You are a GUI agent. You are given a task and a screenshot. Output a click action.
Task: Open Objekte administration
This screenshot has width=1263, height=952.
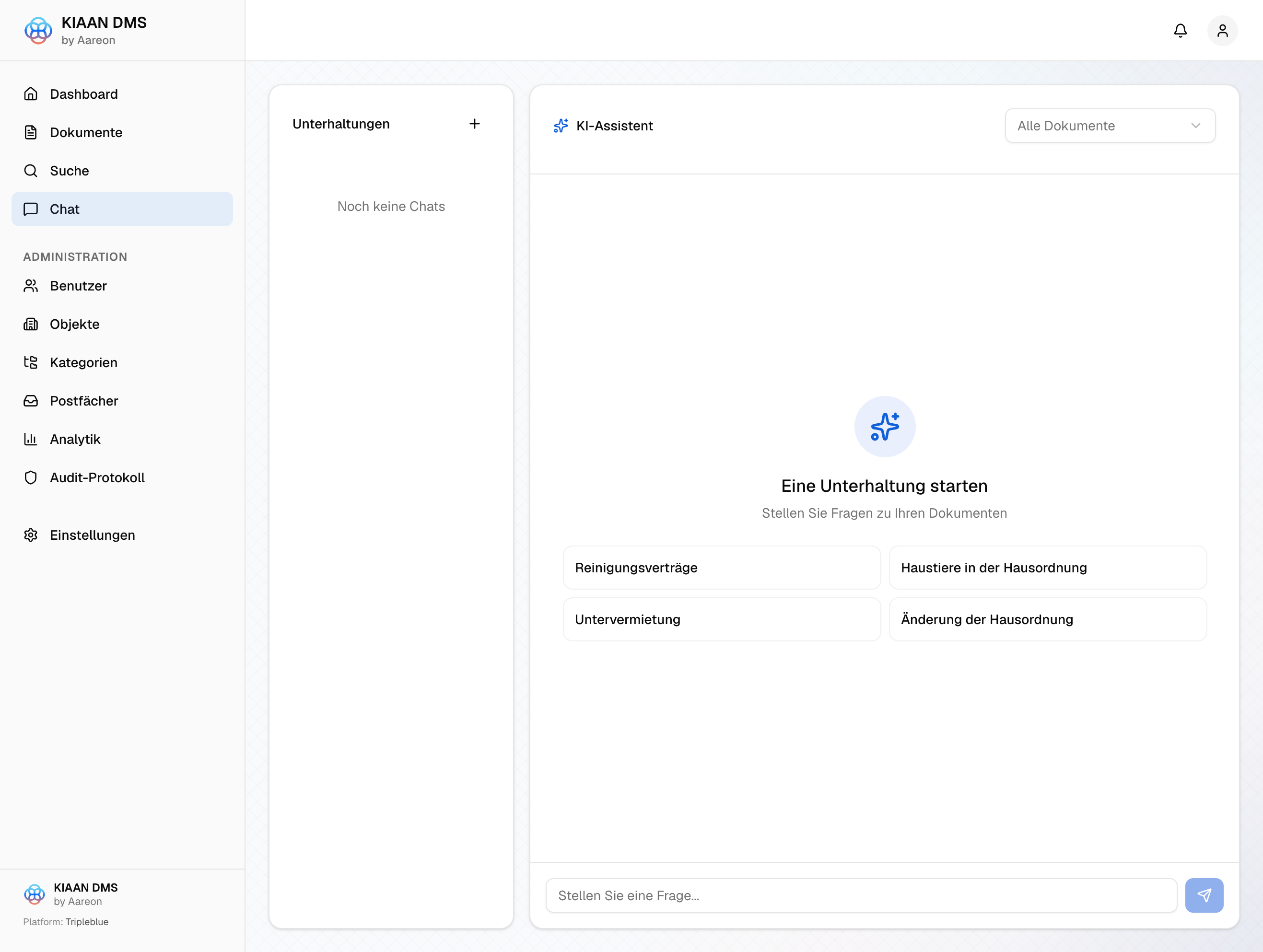122,324
